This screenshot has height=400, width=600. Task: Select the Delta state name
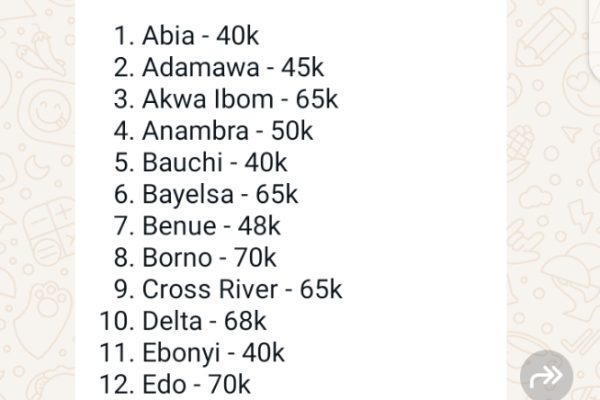point(172,321)
